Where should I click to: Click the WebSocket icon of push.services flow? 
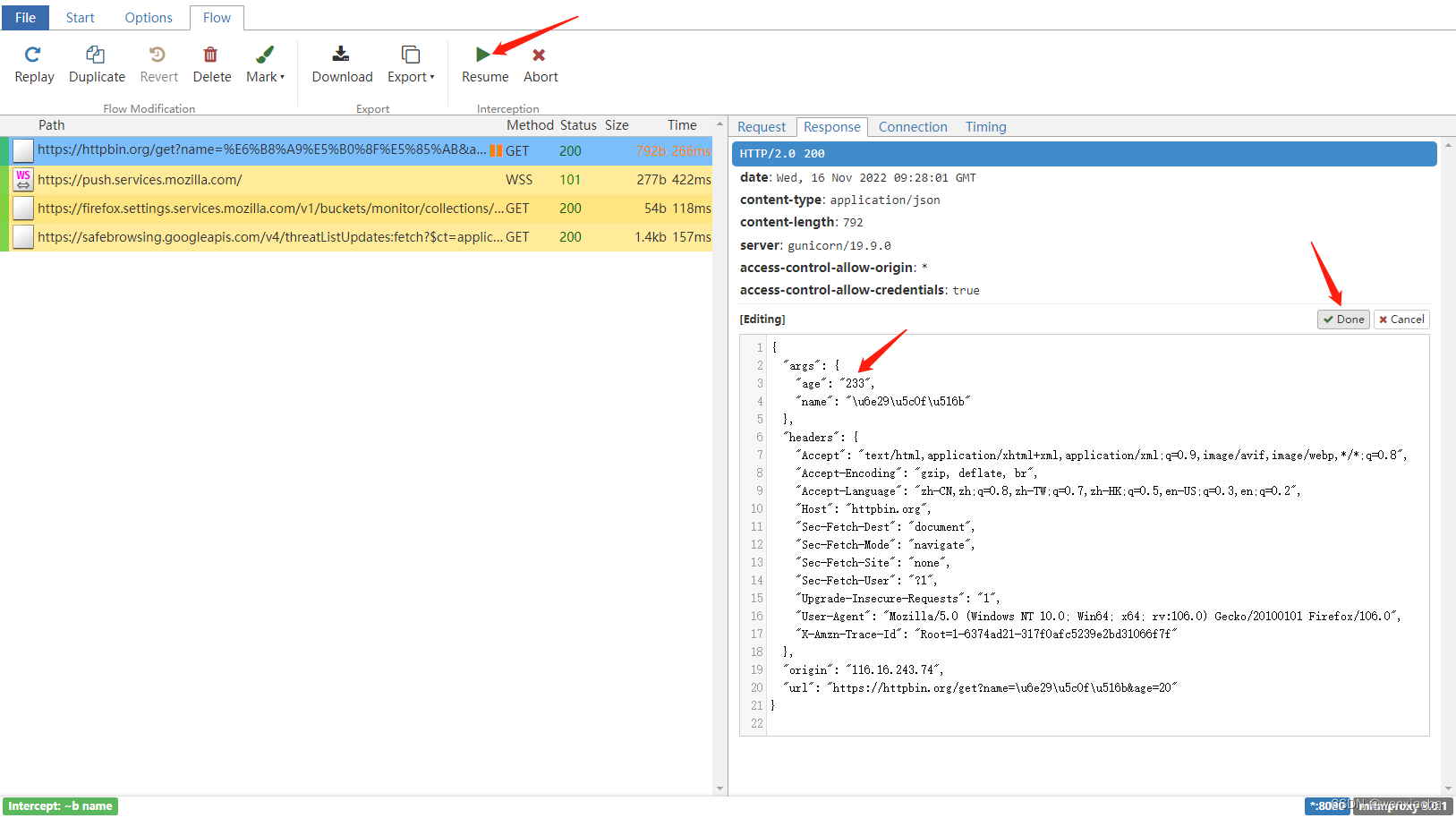pyautogui.click(x=23, y=179)
